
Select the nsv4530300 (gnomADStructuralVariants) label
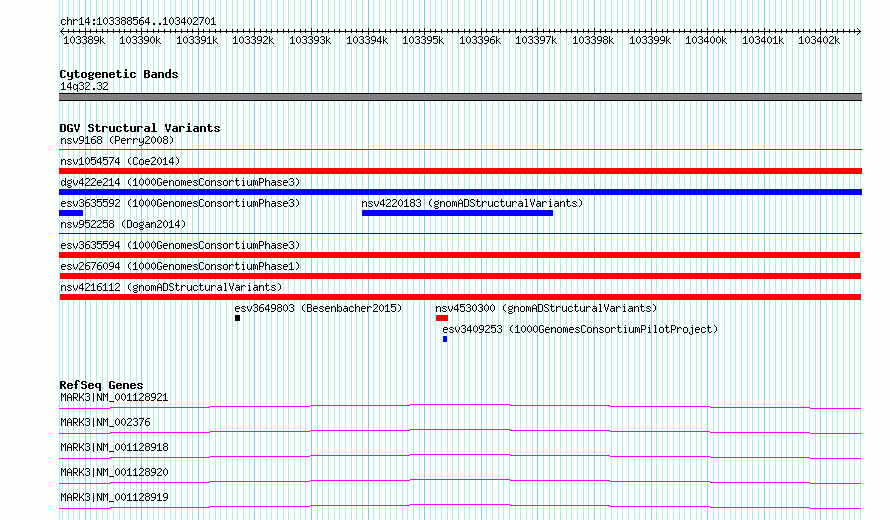point(546,308)
